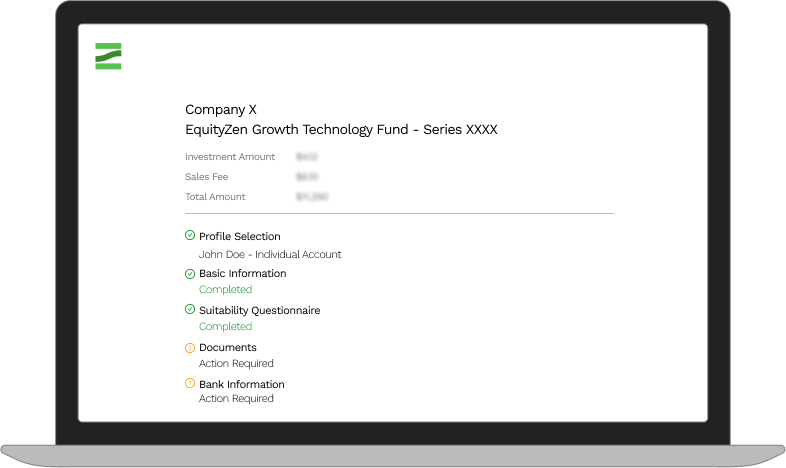Click the blurred Sales Fee value
This screenshot has height=468, width=786.
307,177
